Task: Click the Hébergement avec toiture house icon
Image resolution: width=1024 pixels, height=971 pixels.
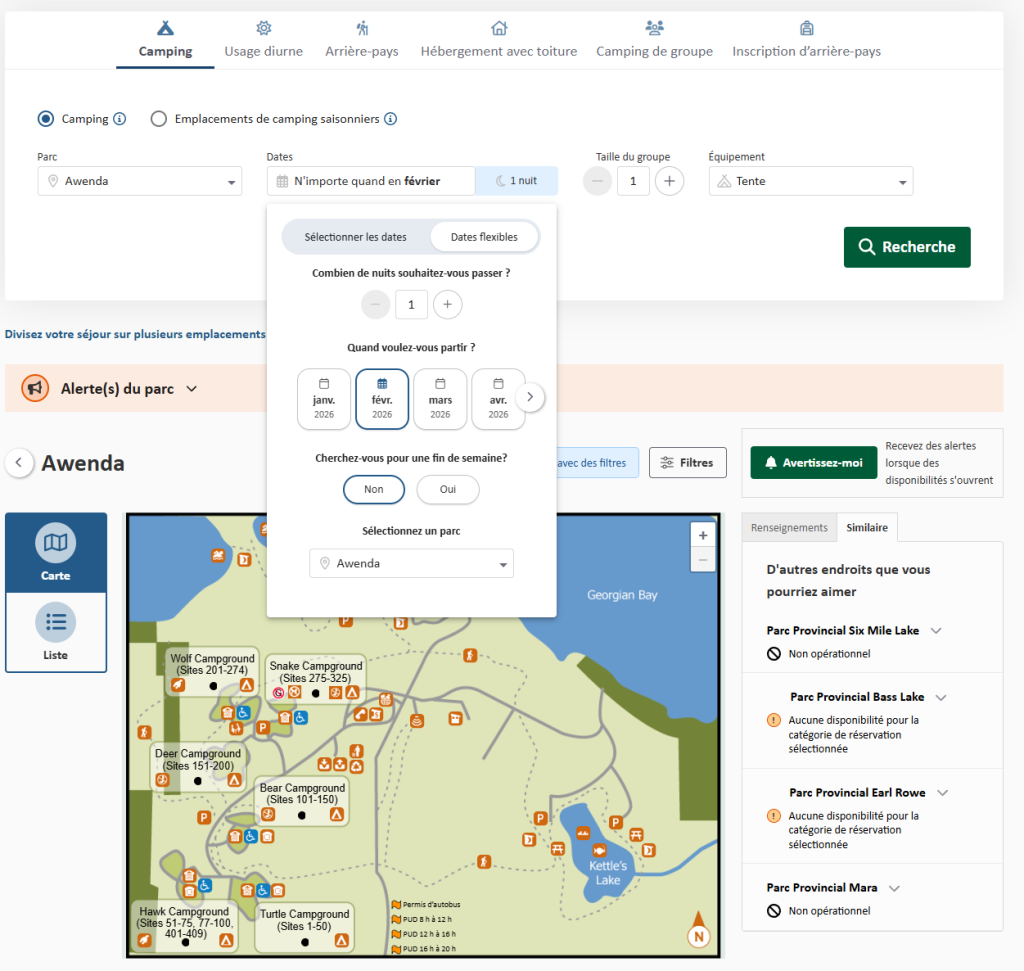Action: [x=498, y=29]
